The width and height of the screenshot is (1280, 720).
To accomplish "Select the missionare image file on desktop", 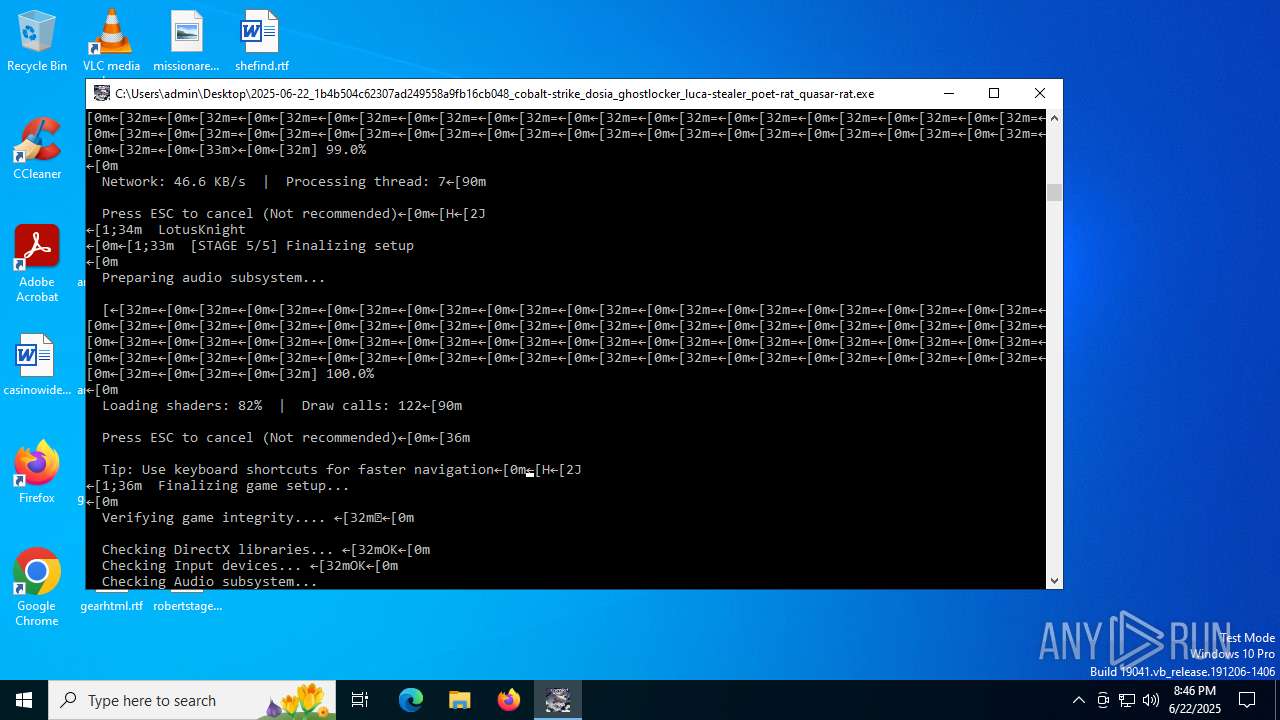I will click(186, 42).
